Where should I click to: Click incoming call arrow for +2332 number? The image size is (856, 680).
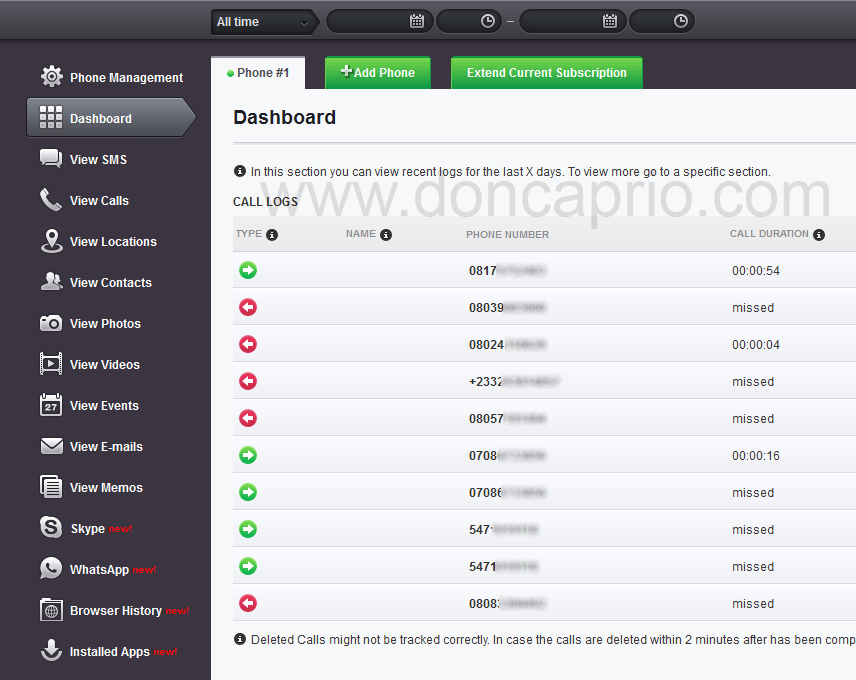[248, 381]
